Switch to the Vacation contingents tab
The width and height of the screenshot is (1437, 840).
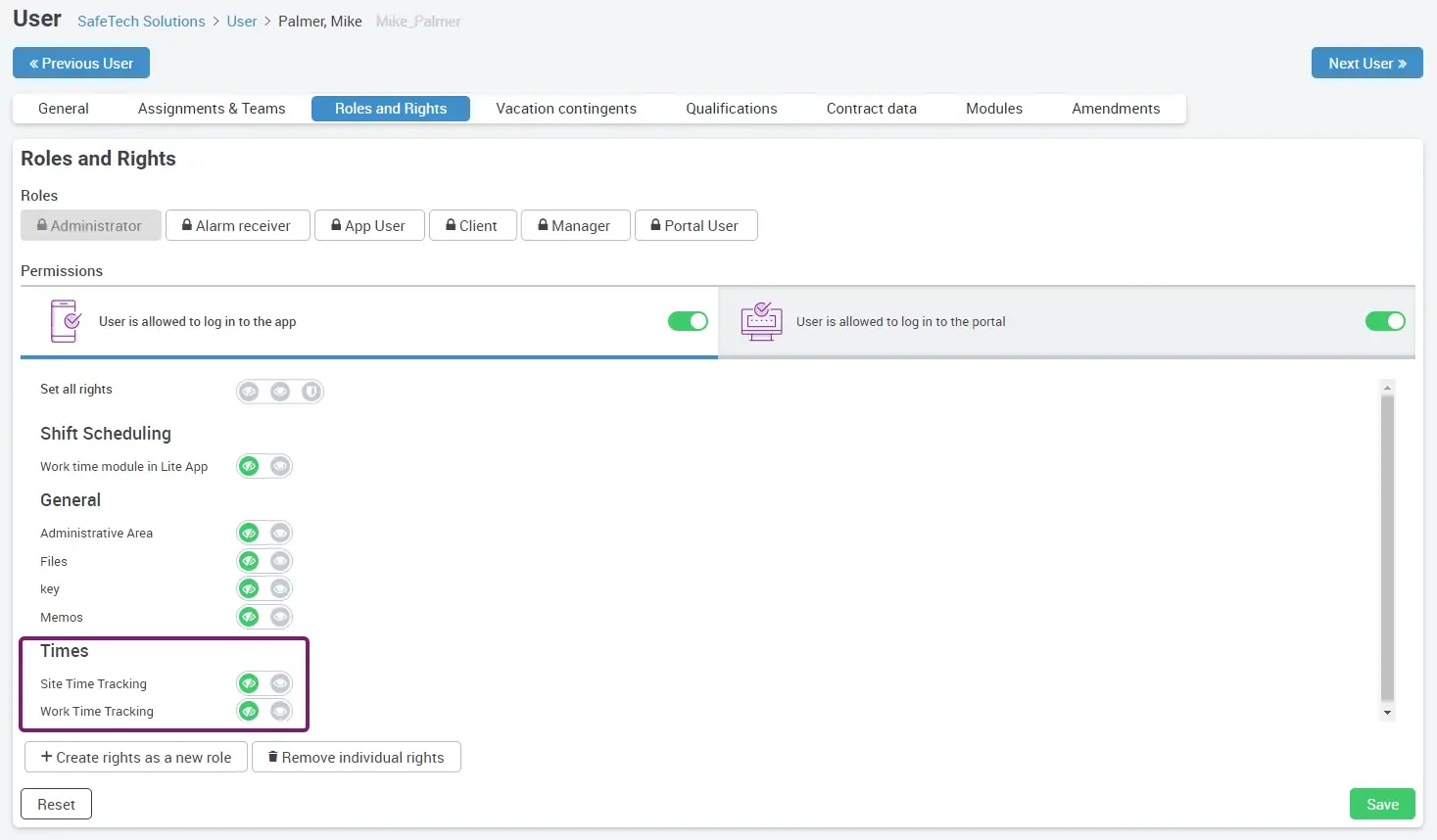566,109
